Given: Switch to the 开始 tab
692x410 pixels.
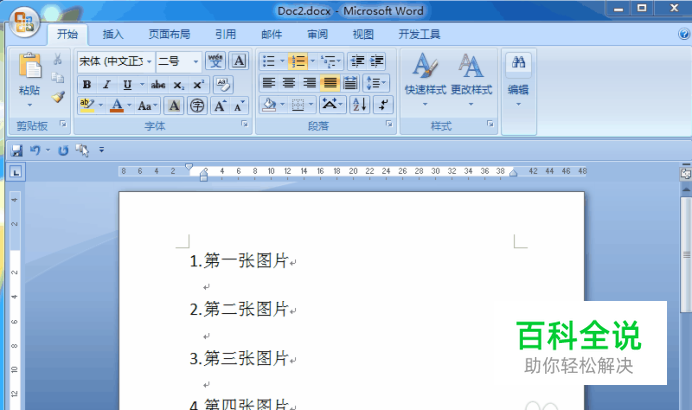Looking at the screenshot, I should (67, 34).
